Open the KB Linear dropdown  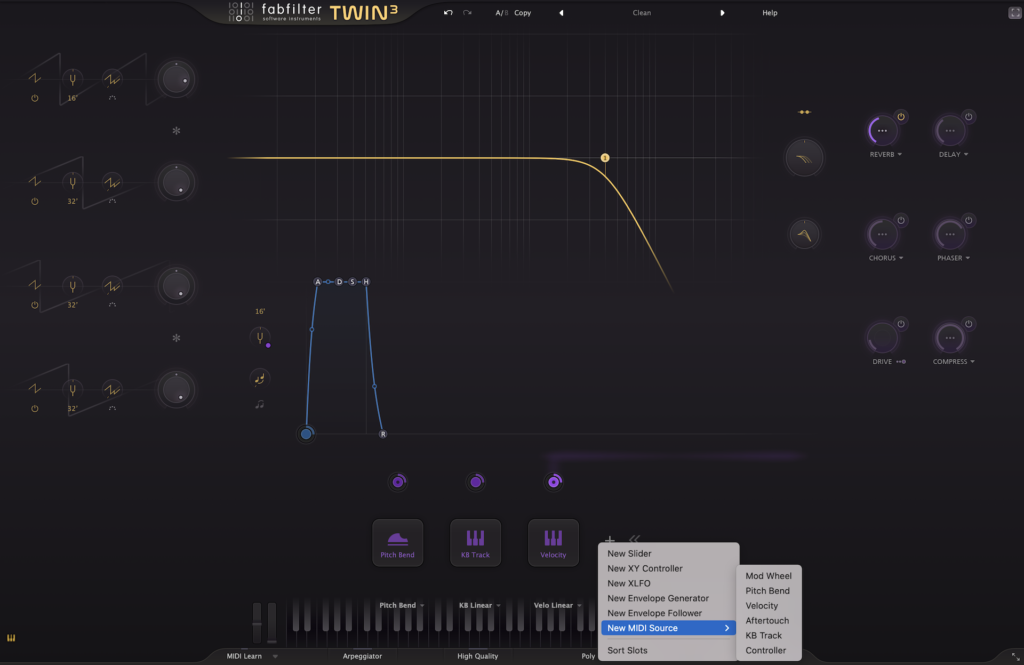pyautogui.click(x=498, y=605)
